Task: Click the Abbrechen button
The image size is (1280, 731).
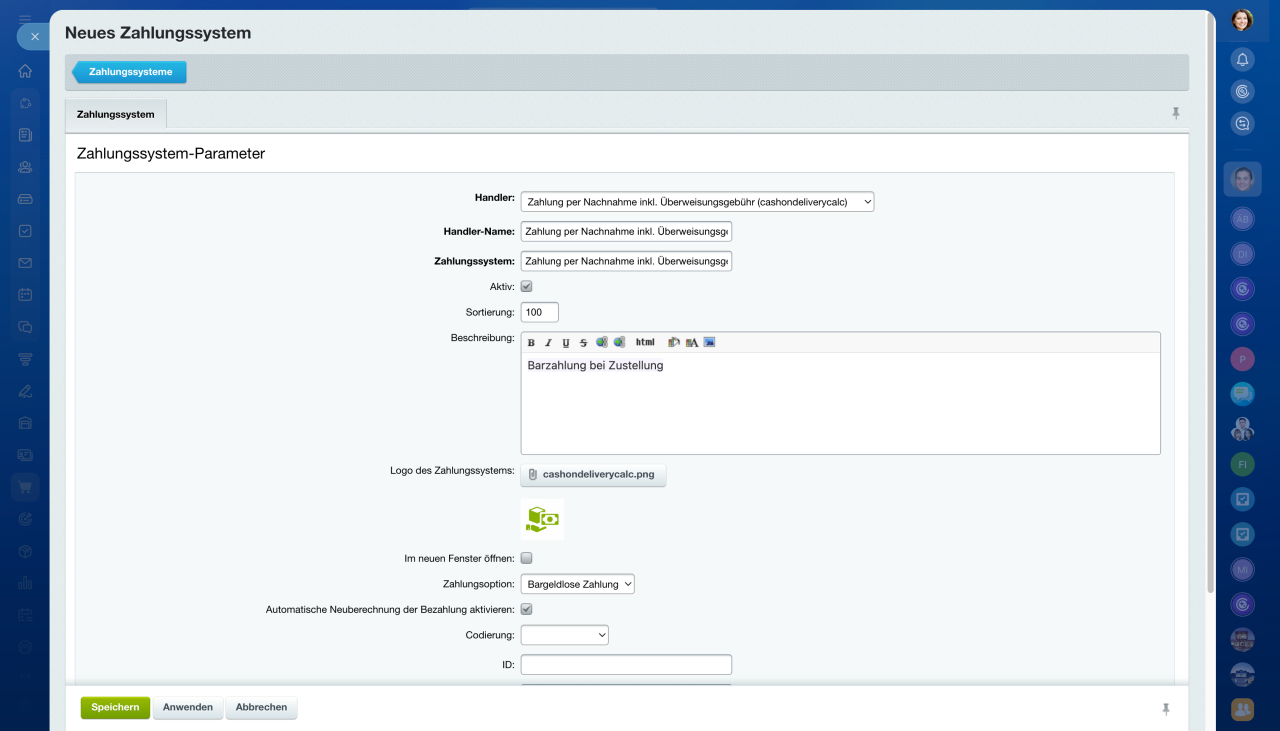Action: tap(261, 707)
